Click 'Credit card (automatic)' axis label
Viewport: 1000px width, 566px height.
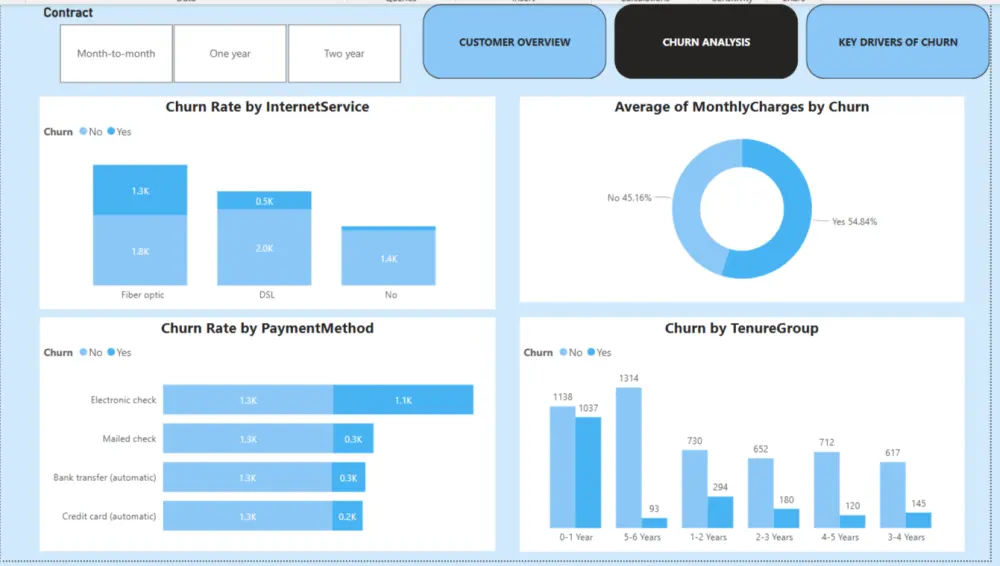[x=109, y=516]
